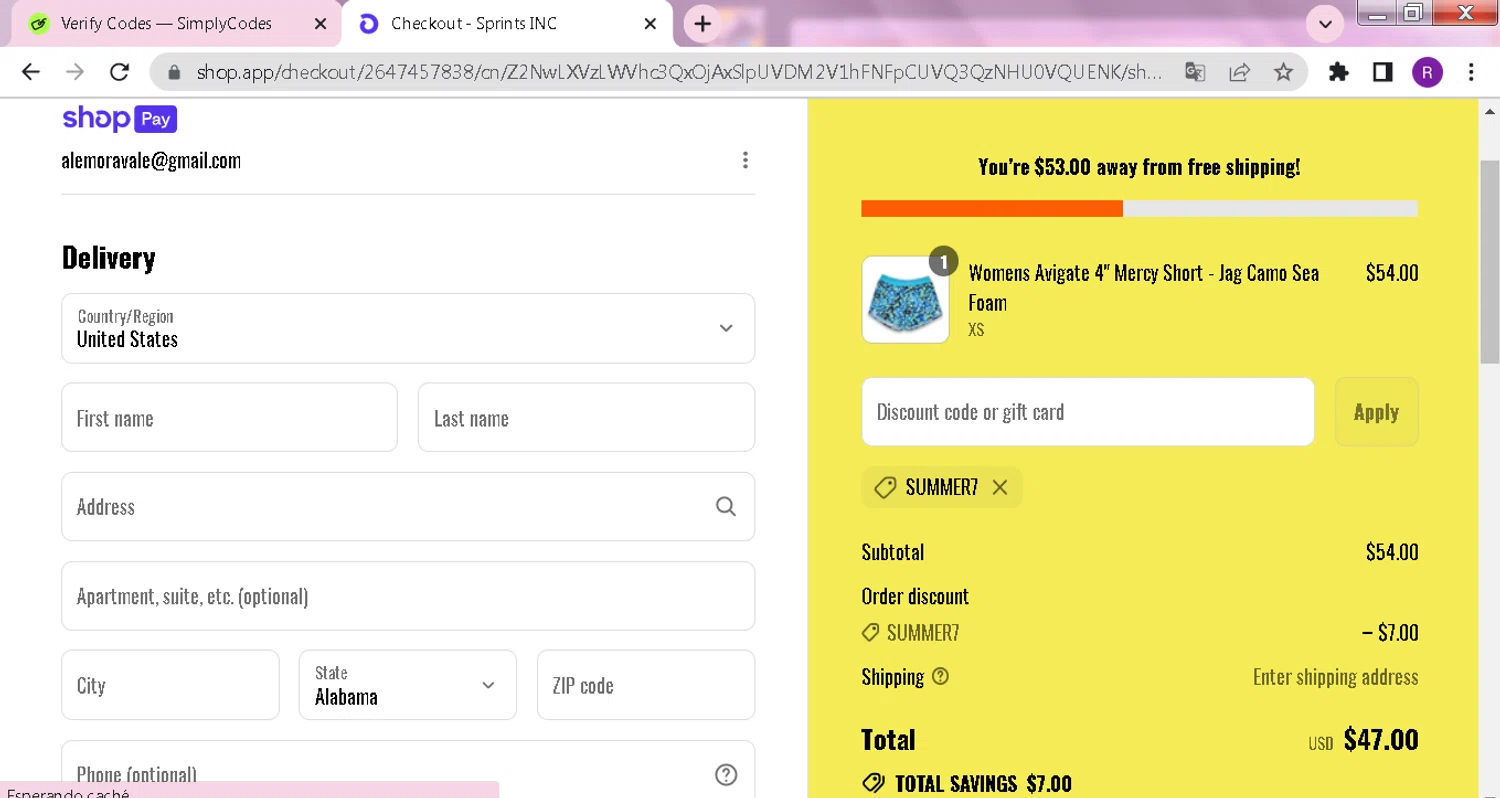
Task: Click the Apply discount button
Action: point(1376,412)
